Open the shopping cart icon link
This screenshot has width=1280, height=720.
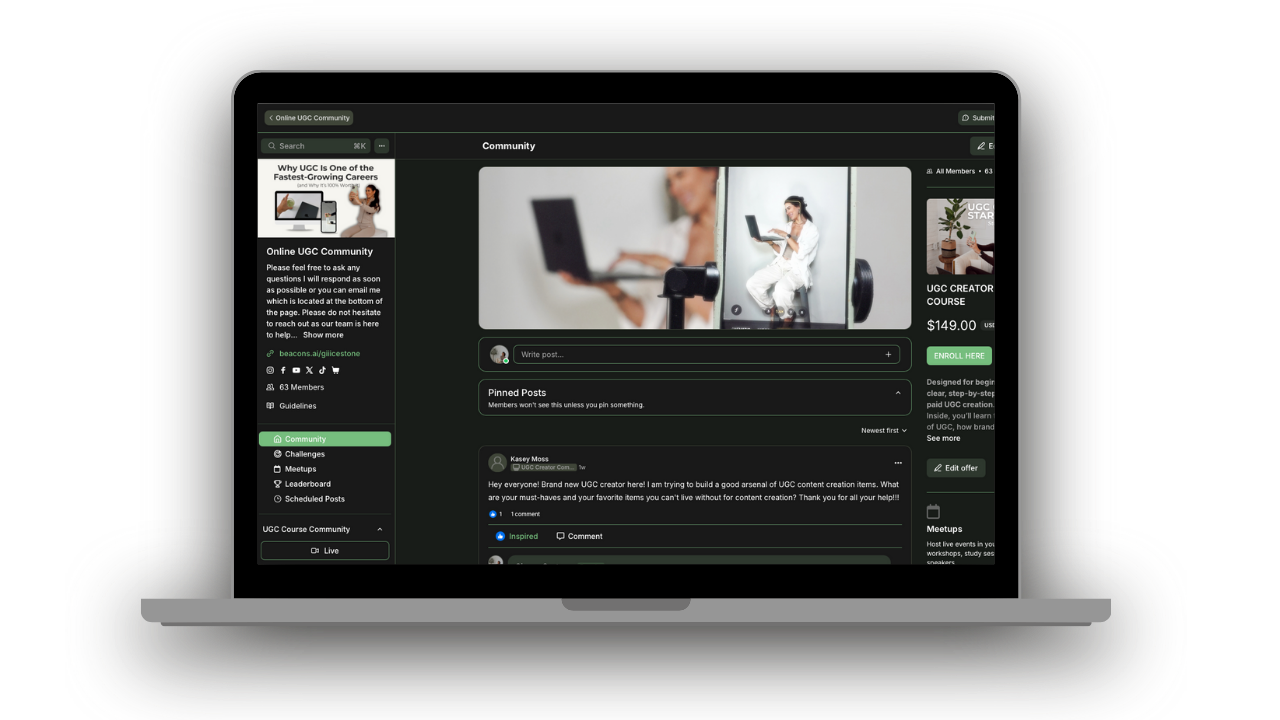(x=335, y=370)
